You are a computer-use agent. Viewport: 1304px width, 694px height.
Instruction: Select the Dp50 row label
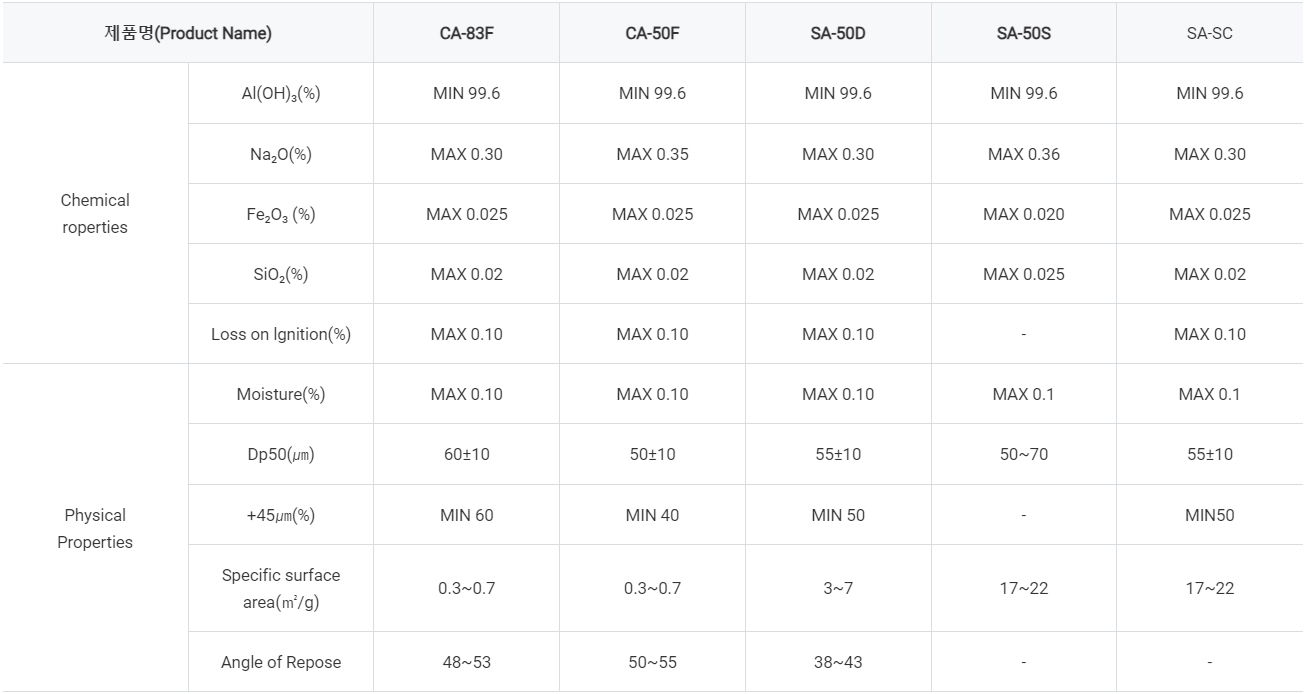tap(281, 454)
